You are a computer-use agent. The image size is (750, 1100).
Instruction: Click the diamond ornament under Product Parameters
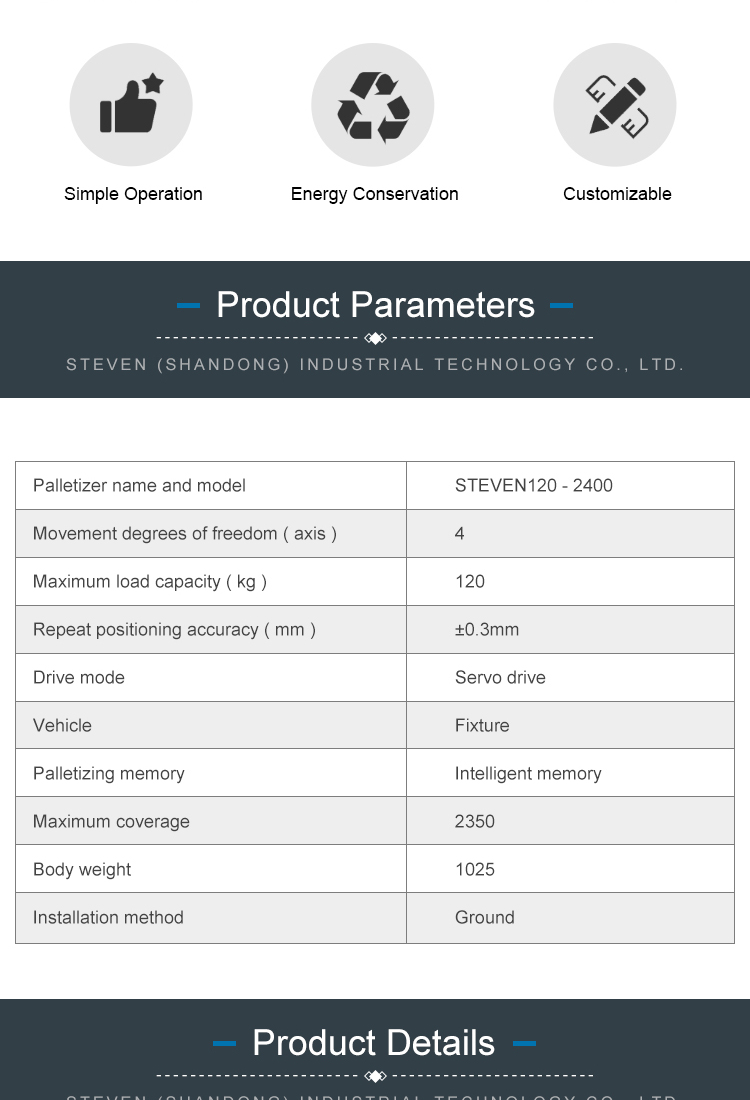pos(375,338)
